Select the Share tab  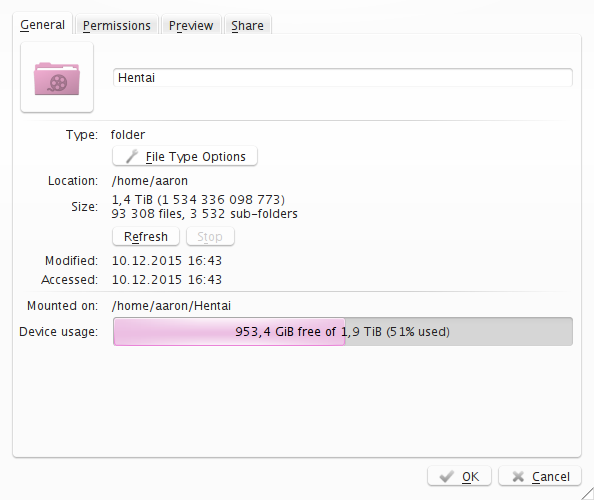(x=247, y=25)
